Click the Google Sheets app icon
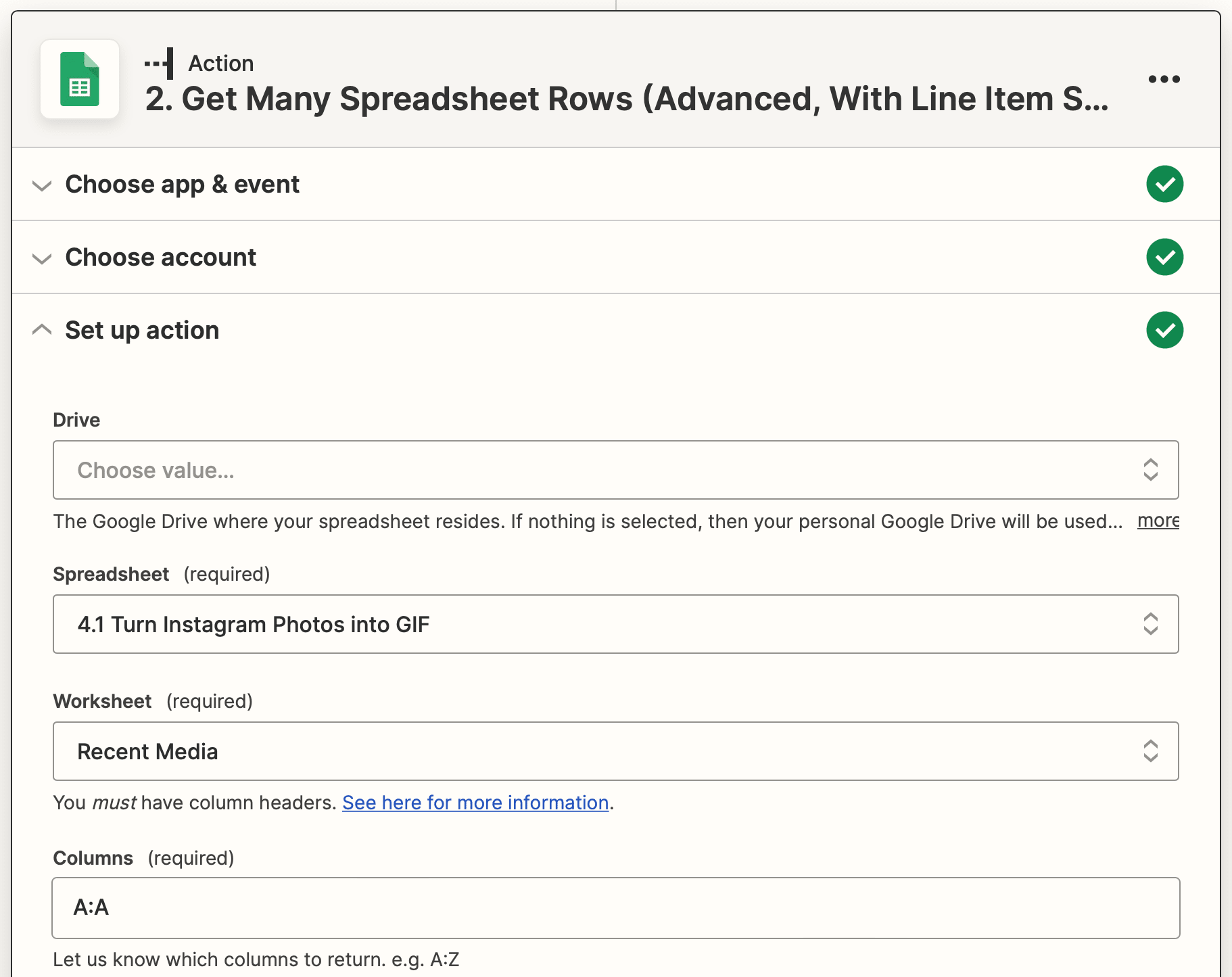Screen dimensions: 1232x977 pyautogui.click(x=79, y=79)
